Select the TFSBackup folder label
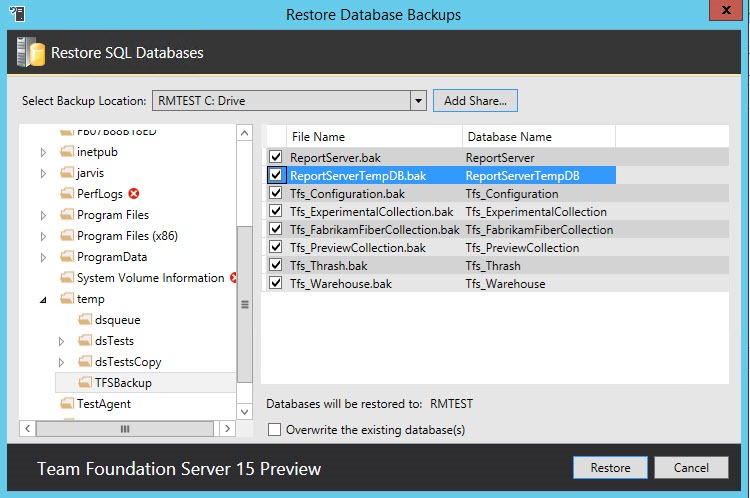750x498 pixels. [123, 383]
